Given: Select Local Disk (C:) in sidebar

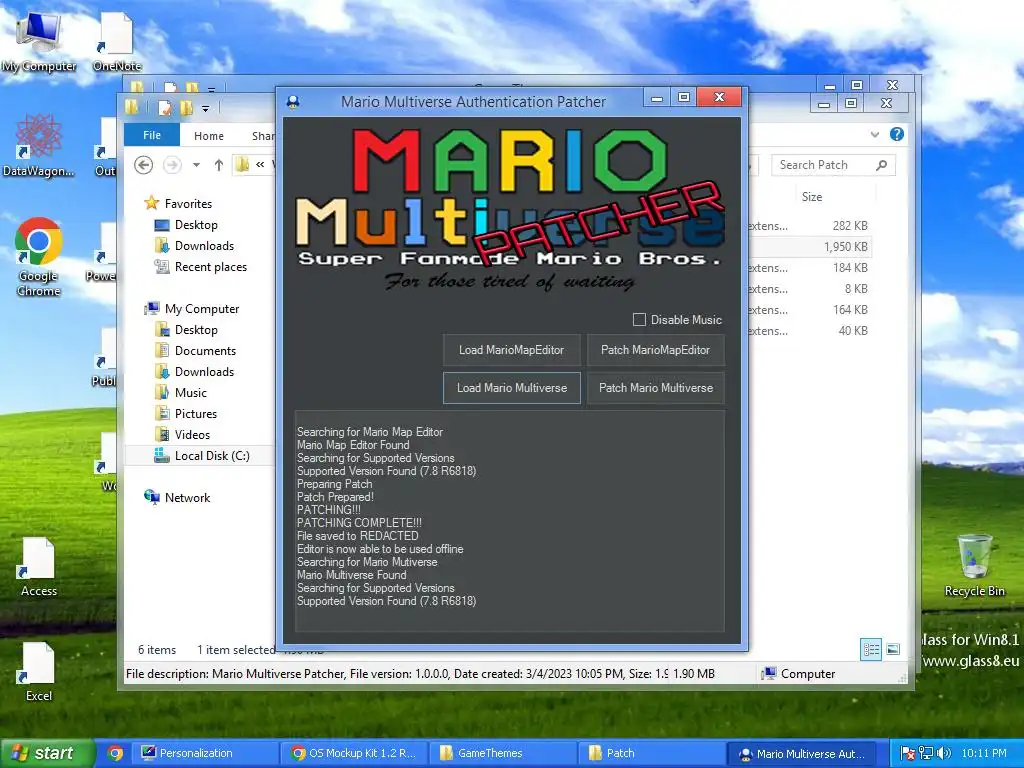Looking at the screenshot, I should (x=212, y=456).
